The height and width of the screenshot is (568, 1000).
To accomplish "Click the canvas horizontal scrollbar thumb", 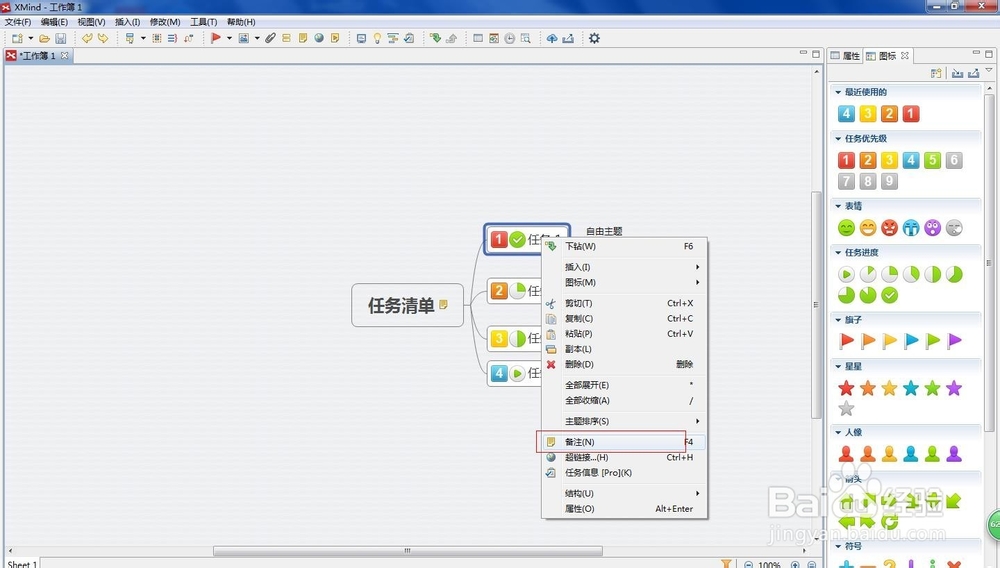I will (x=408, y=551).
